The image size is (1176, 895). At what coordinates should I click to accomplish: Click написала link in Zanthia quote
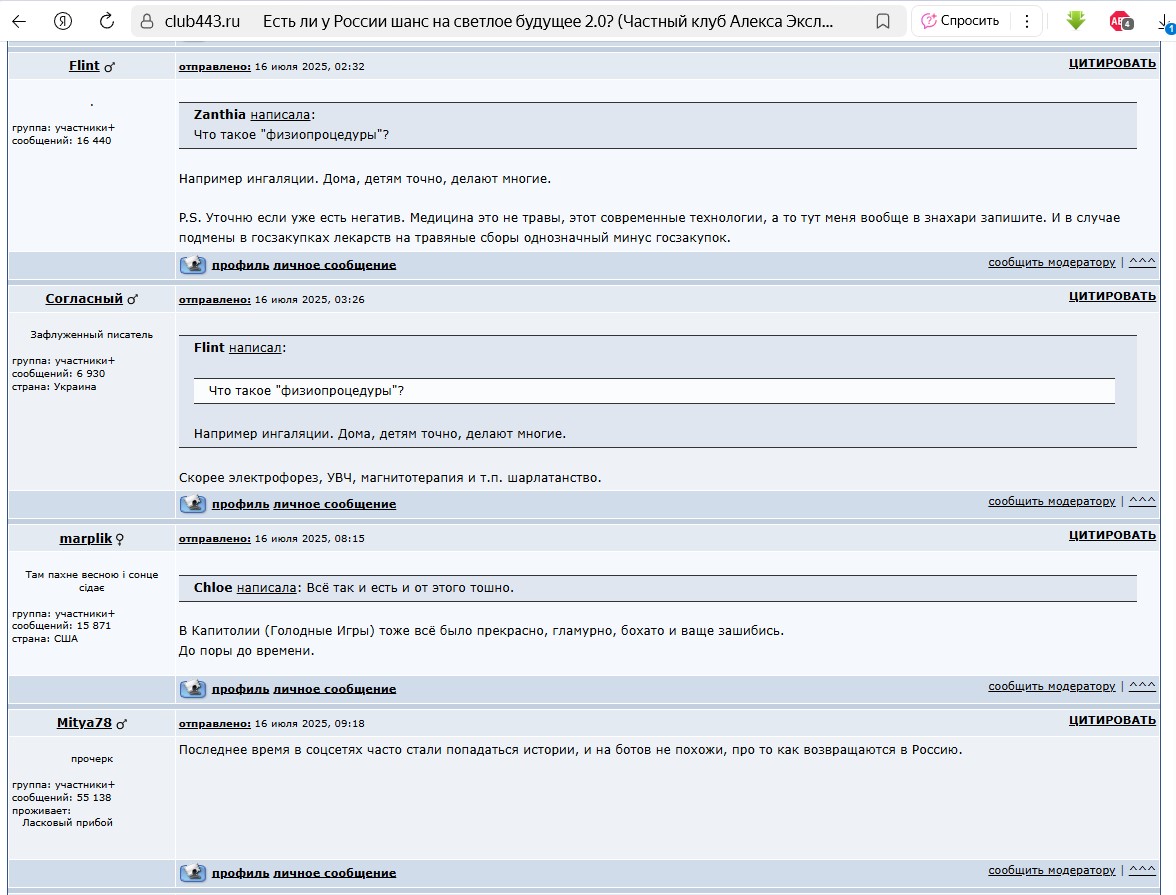click(280, 115)
